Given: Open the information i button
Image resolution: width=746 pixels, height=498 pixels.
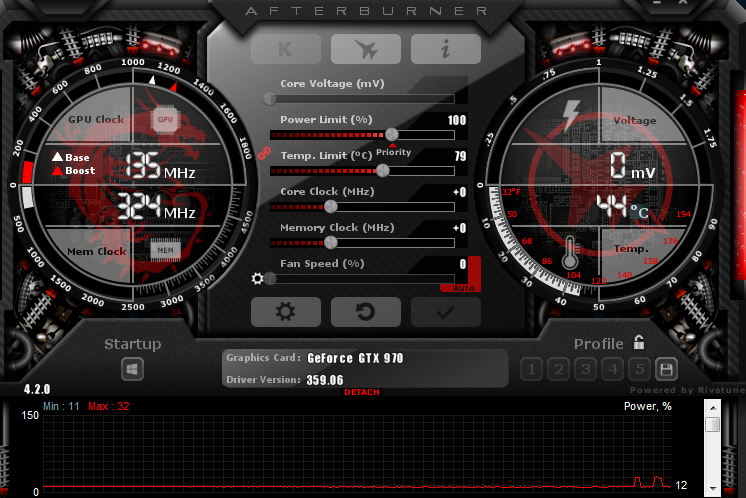Looking at the screenshot, I should (x=446, y=49).
